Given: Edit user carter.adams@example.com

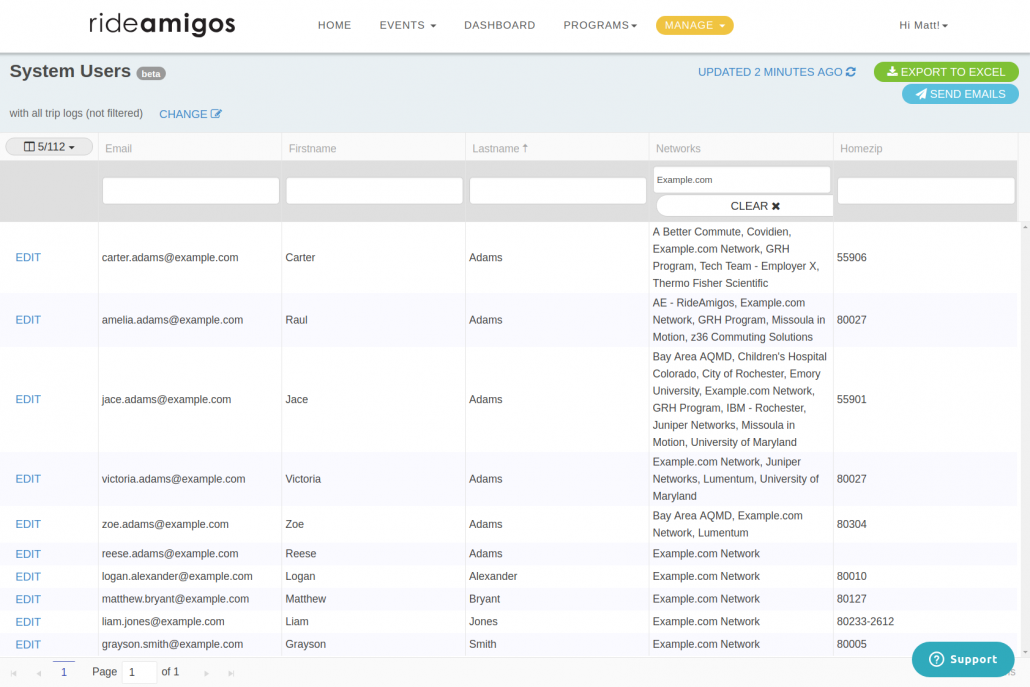Looking at the screenshot, I should [28, 257].
